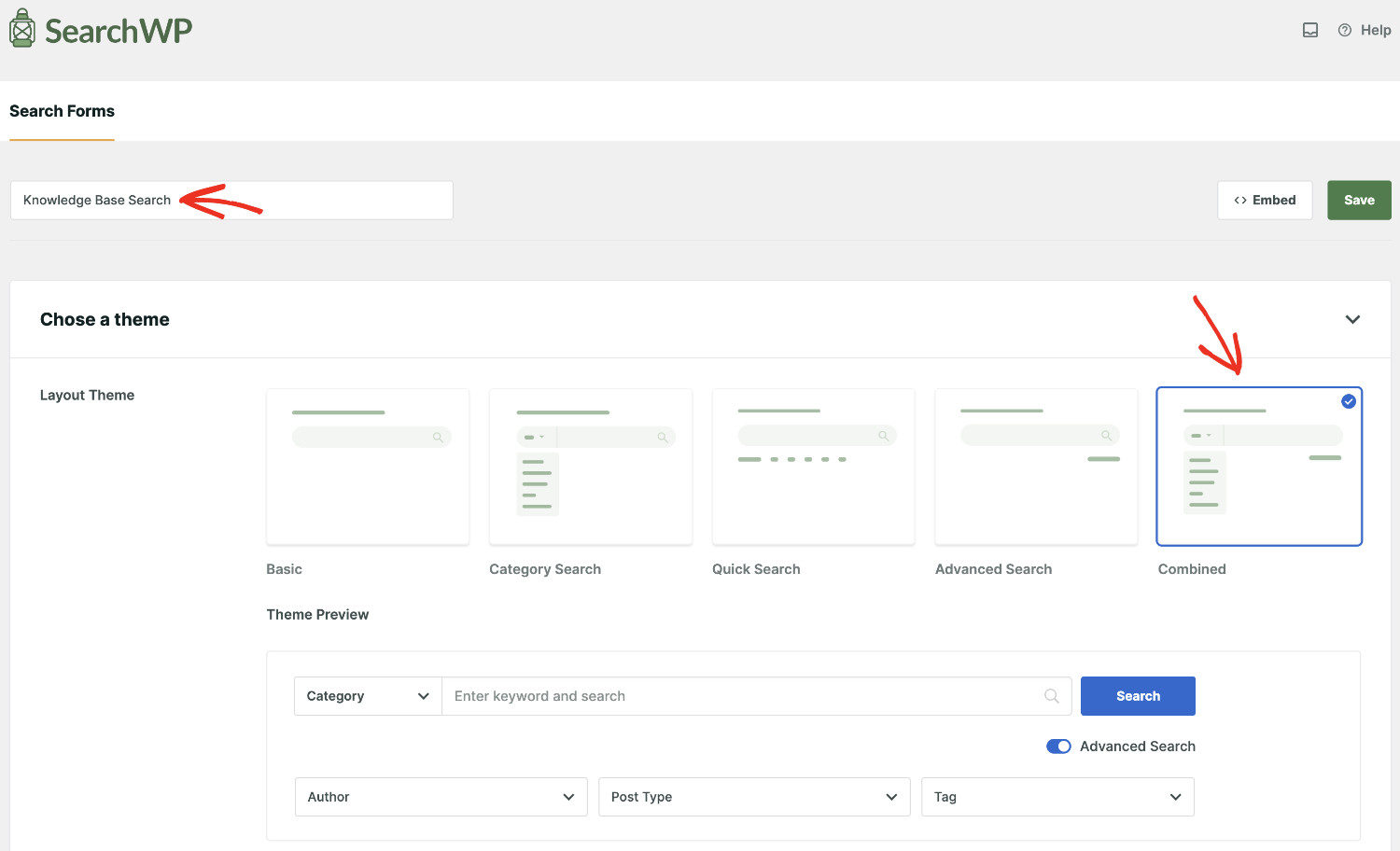Open the Category dropdown in the theme preview
Image resolution: width=1400 pixels, height=851 pixels.
(x=367, y=695)
